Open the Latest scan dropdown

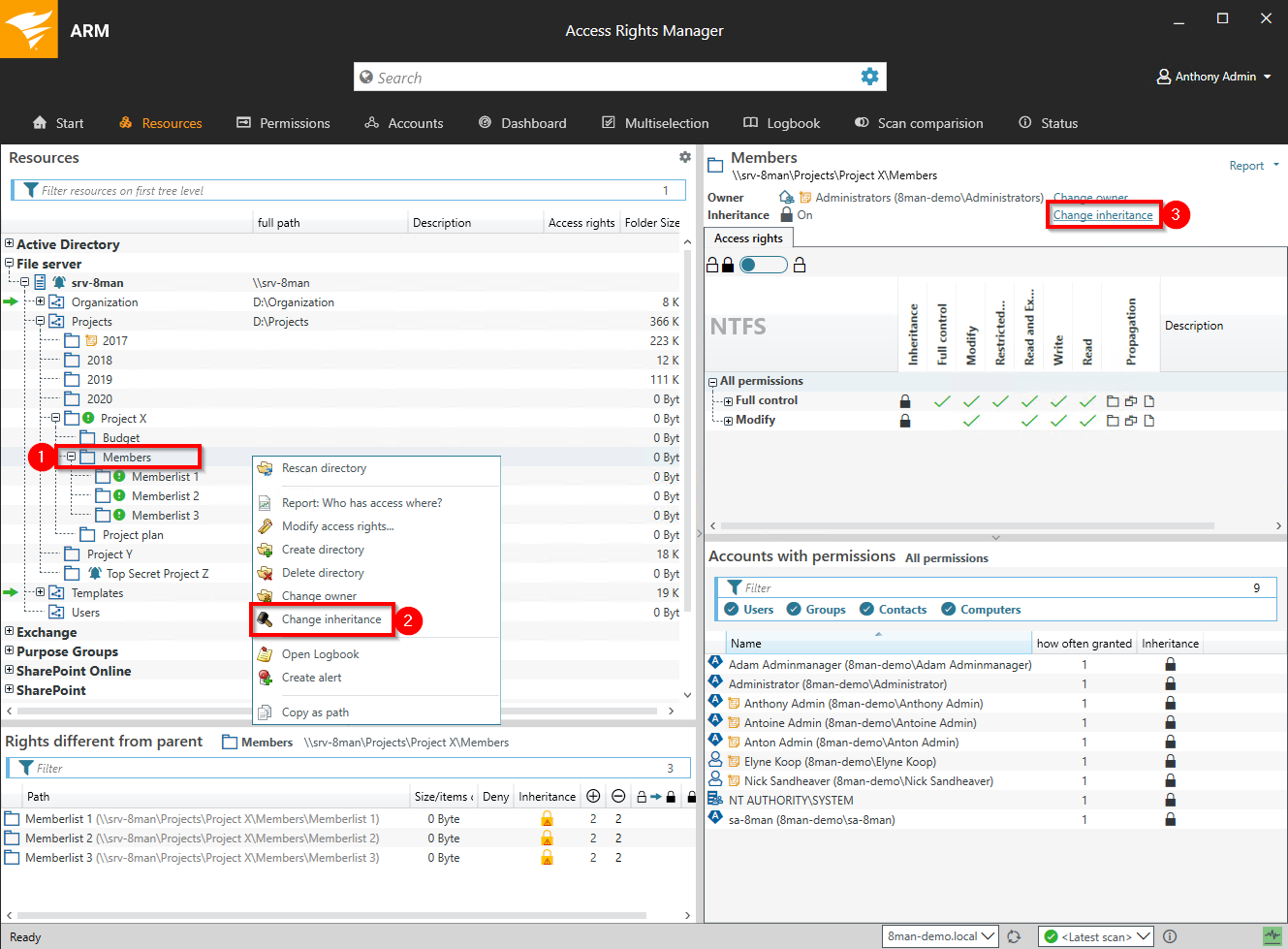point(1095,936)
